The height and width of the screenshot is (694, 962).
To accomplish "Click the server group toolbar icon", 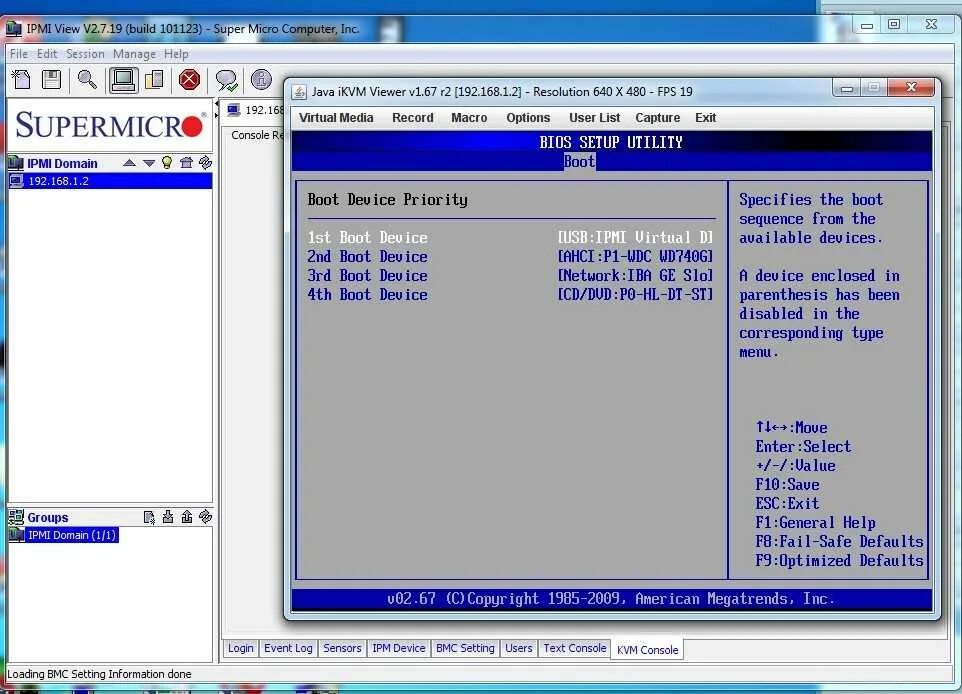I will (154, 80).
